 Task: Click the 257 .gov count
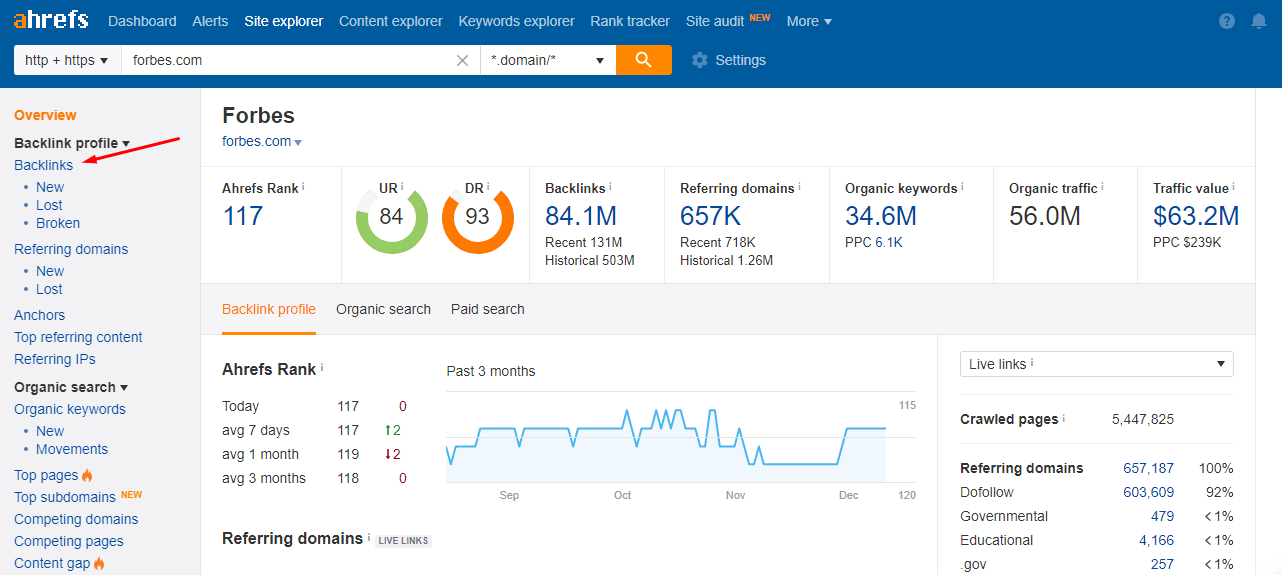[x=1162, y=564]
